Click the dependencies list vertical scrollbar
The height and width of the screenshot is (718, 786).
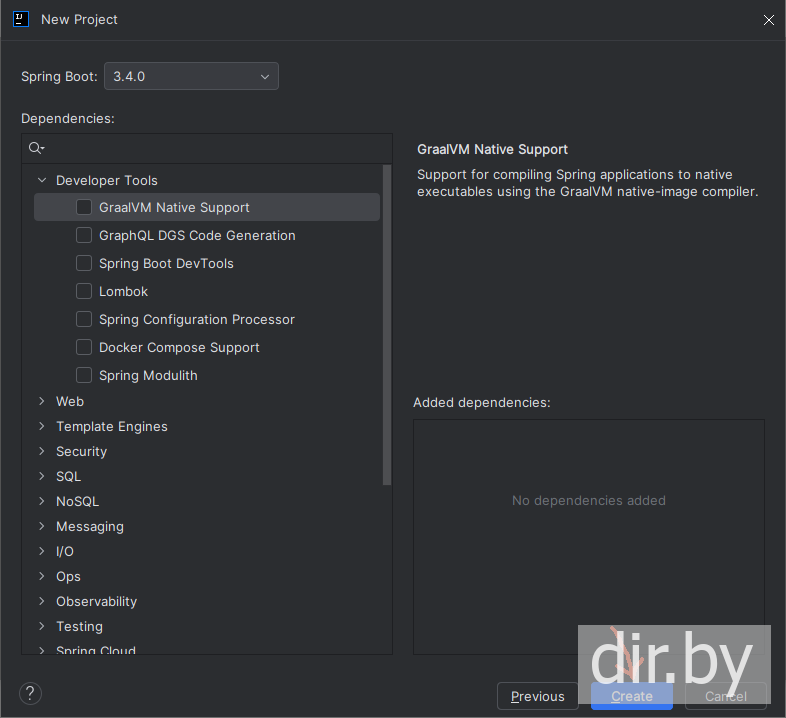point(386,325)
